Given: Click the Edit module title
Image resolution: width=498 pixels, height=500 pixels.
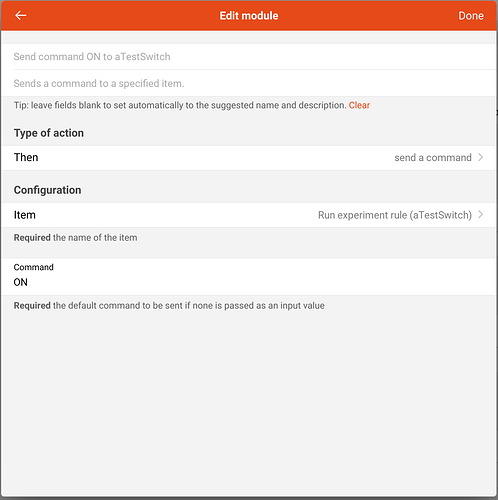Looking at the screenshot, I should (249, 16).
